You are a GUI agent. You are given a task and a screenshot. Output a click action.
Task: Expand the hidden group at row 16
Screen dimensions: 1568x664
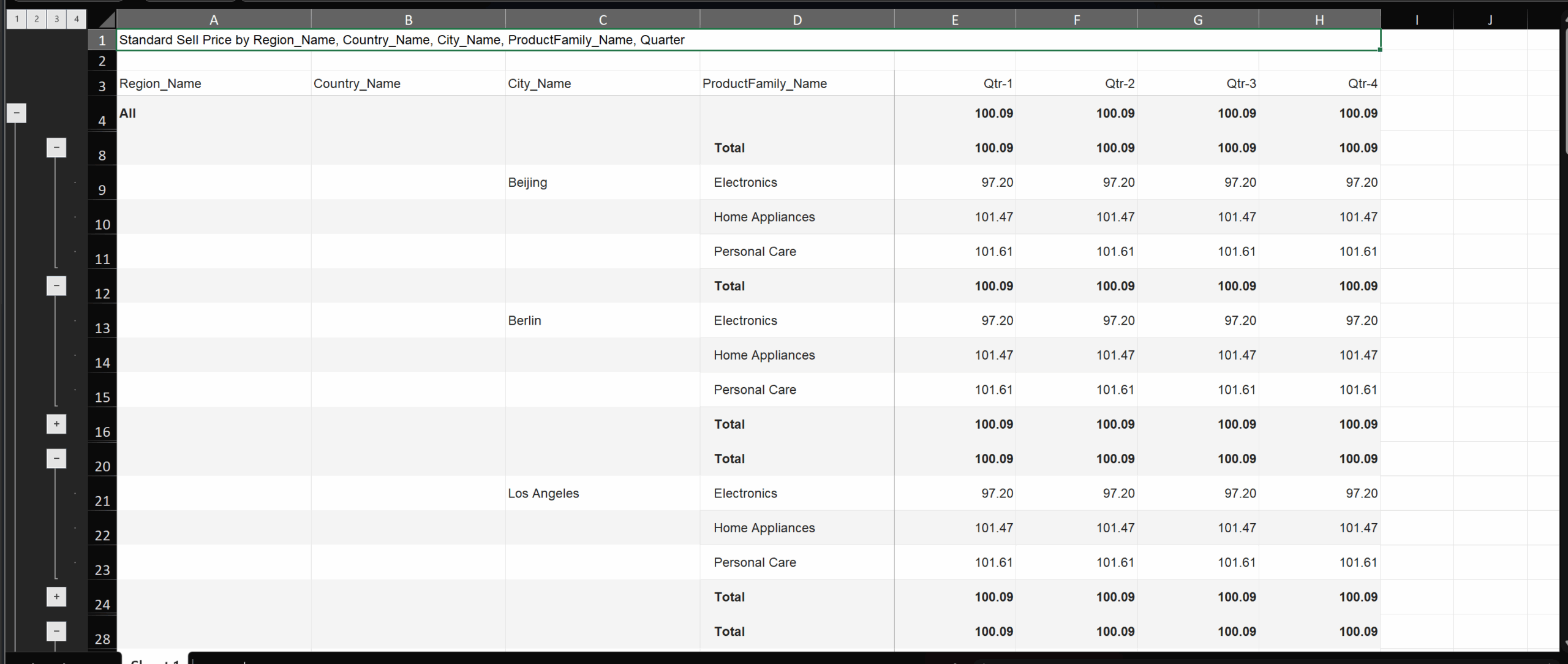point(56,424)
